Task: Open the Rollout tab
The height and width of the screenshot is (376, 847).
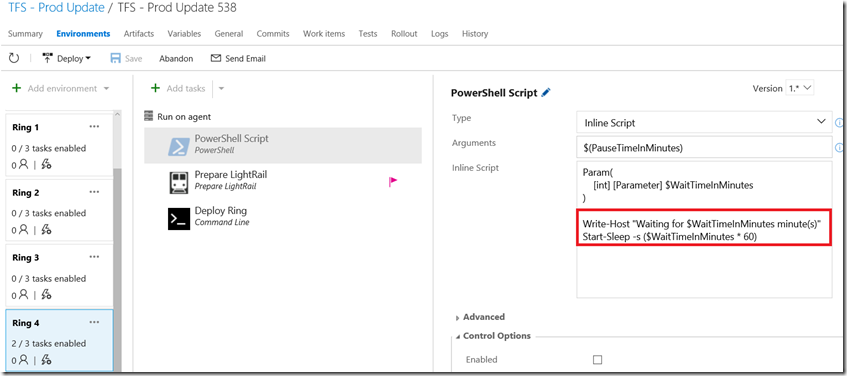Action: tap(404, 33)
